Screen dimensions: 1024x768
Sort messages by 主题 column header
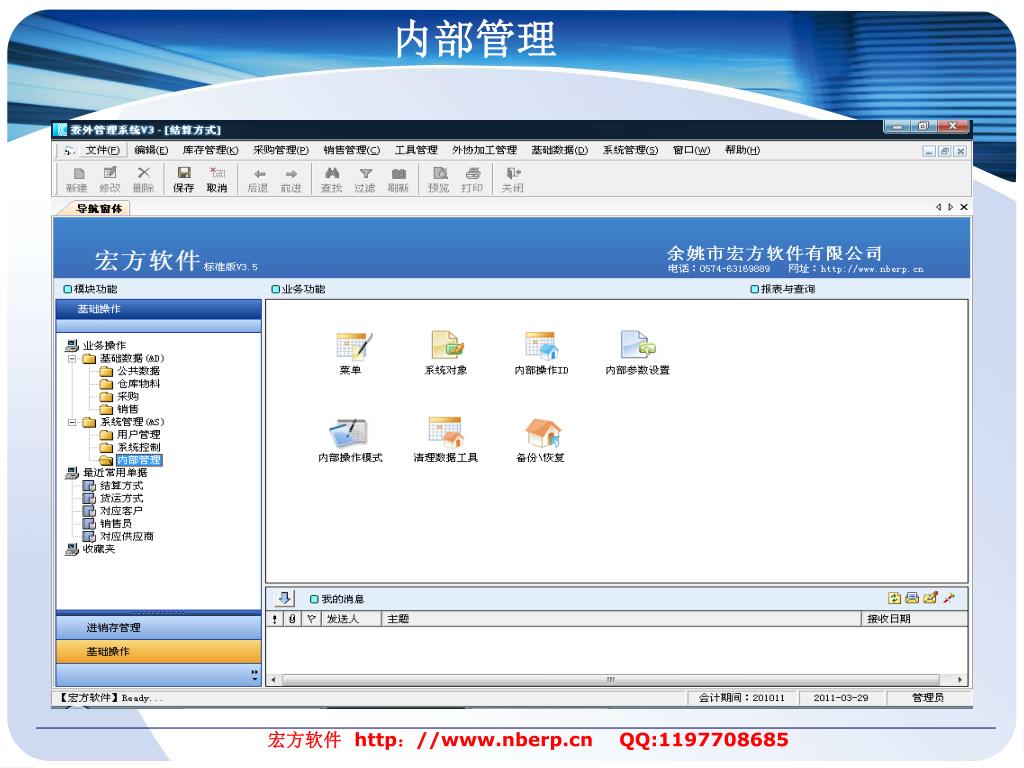(x=620, y=618)
